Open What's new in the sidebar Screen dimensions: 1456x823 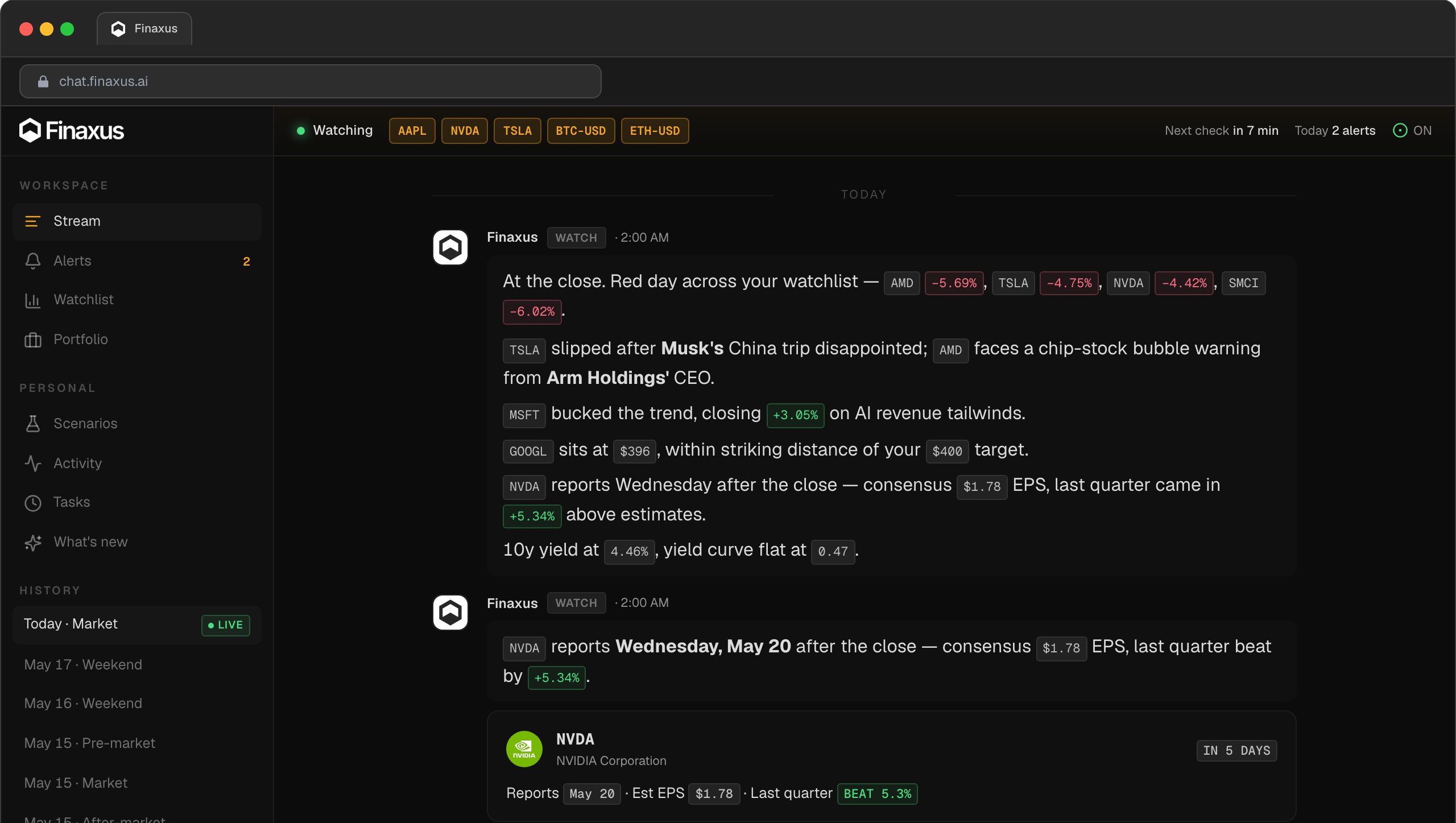[x=136, y=542]
